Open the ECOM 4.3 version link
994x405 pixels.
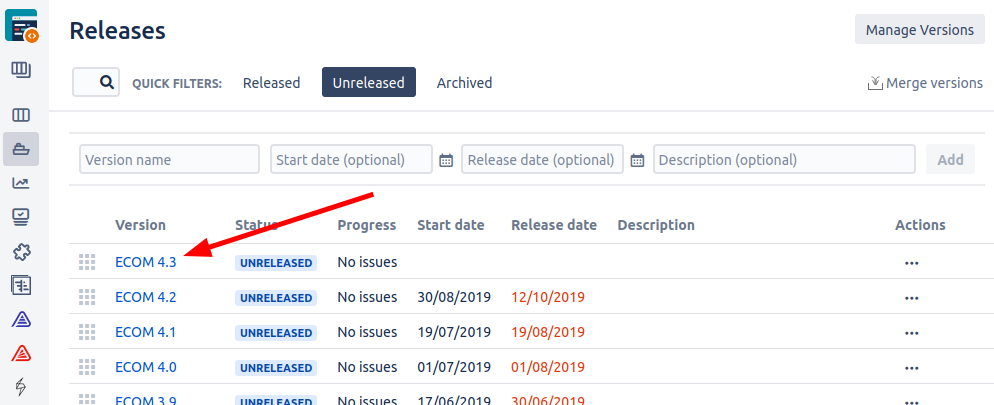tap(146, 262)
